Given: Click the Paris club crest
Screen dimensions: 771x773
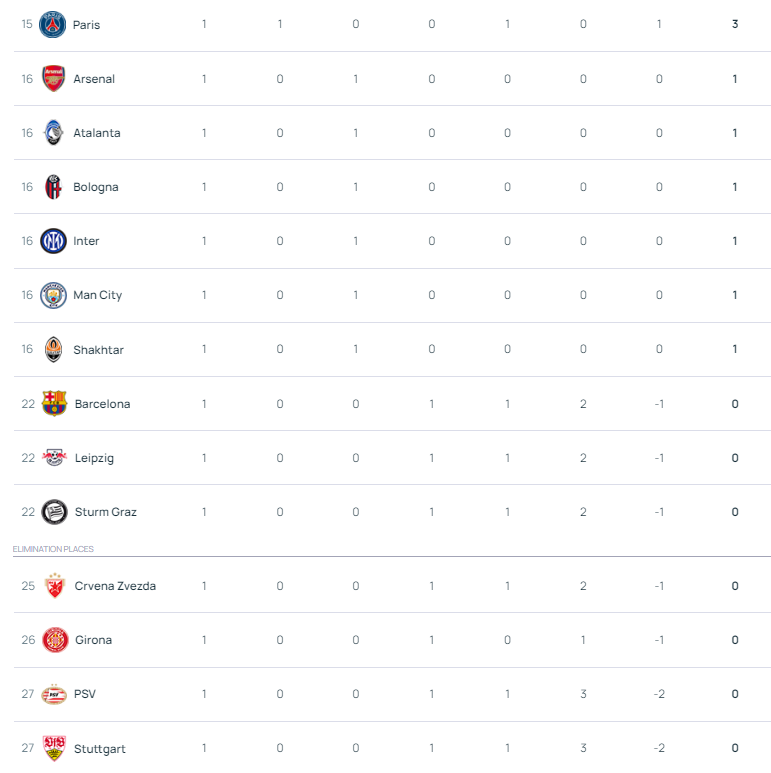Looking at the screenshot, I should point(52,24).
